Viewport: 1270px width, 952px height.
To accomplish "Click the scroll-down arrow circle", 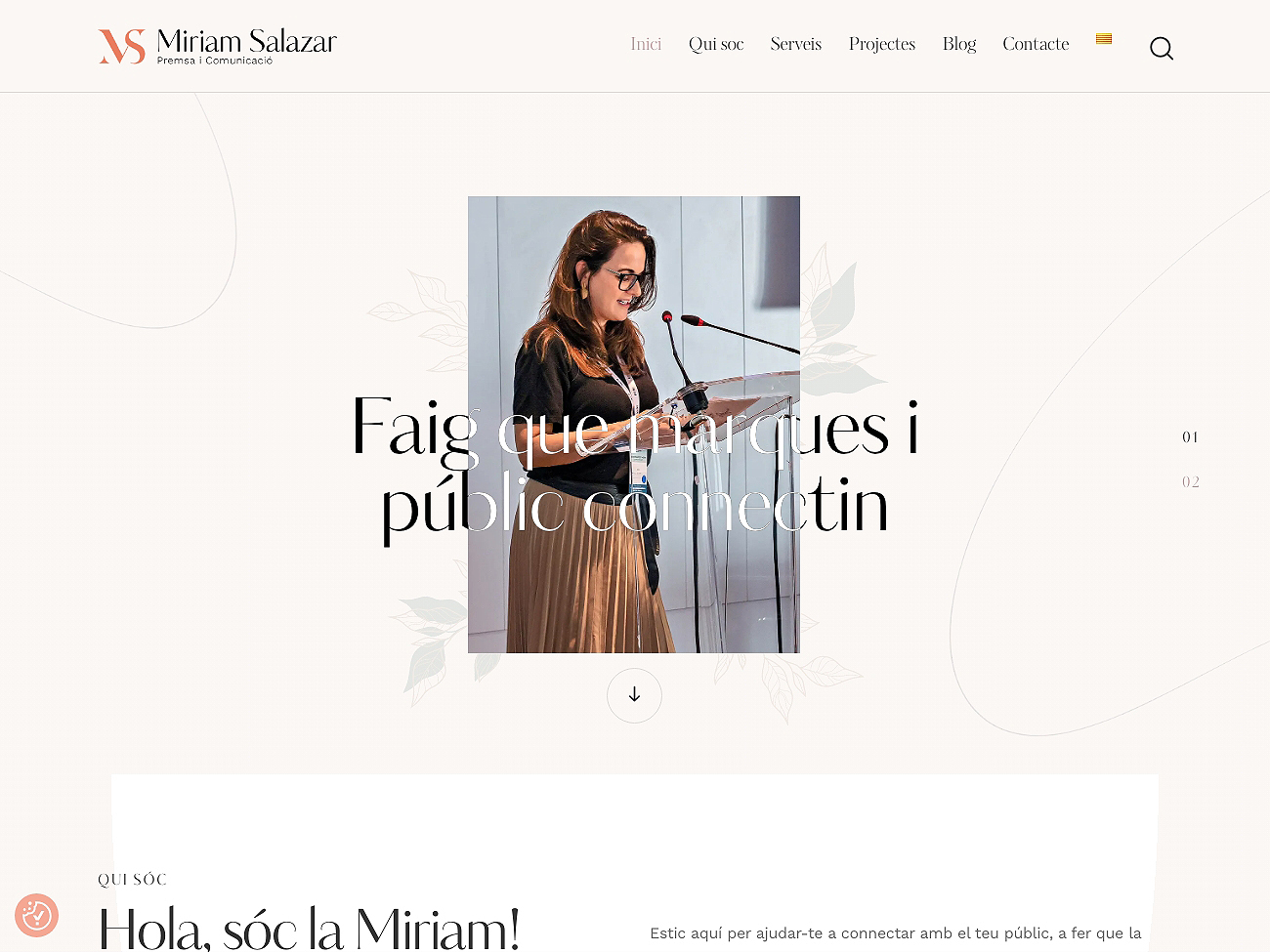I will pos(634,695).
